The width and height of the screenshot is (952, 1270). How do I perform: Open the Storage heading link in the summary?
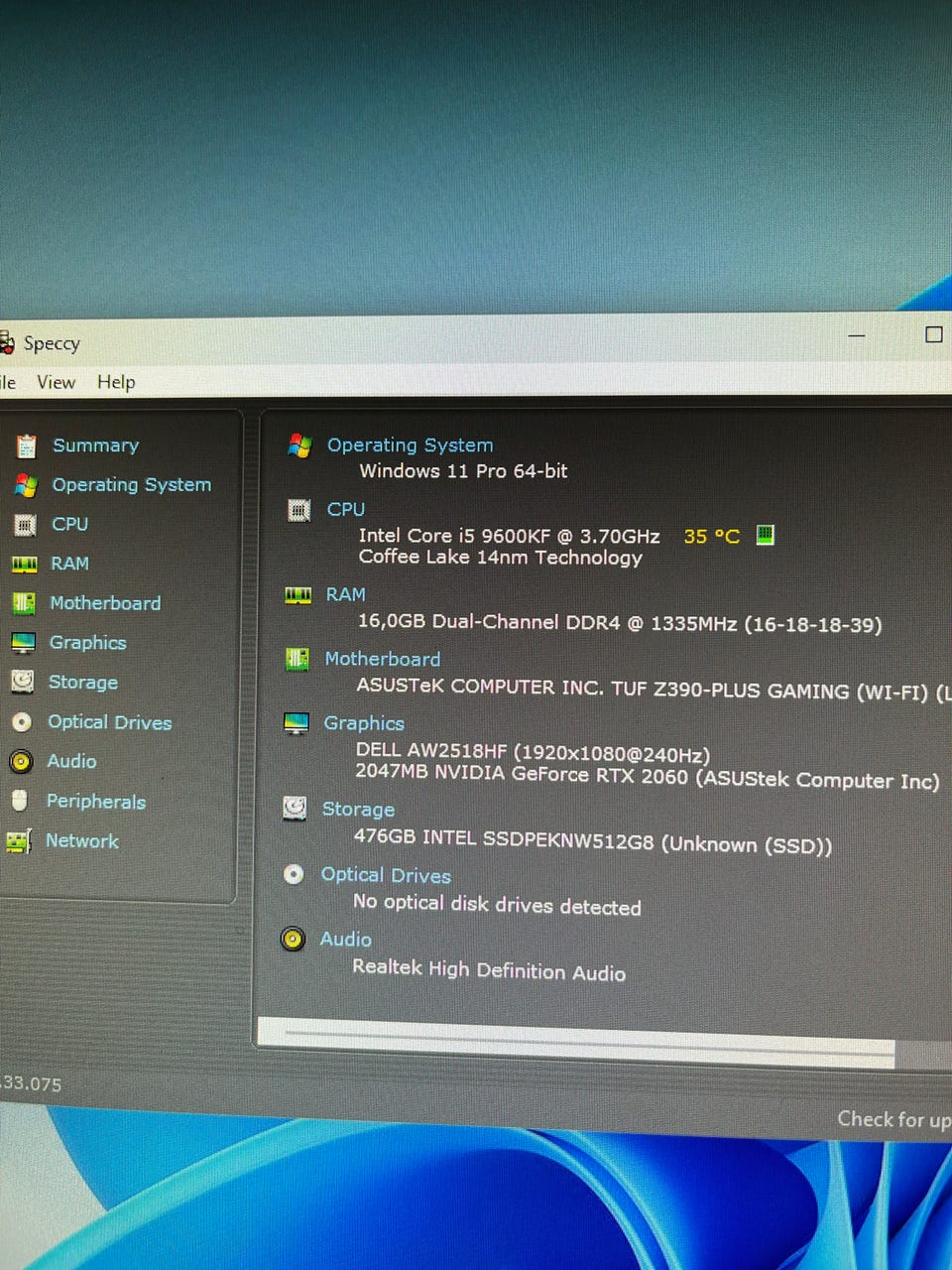pyautogui.click(x=358, y=810)
